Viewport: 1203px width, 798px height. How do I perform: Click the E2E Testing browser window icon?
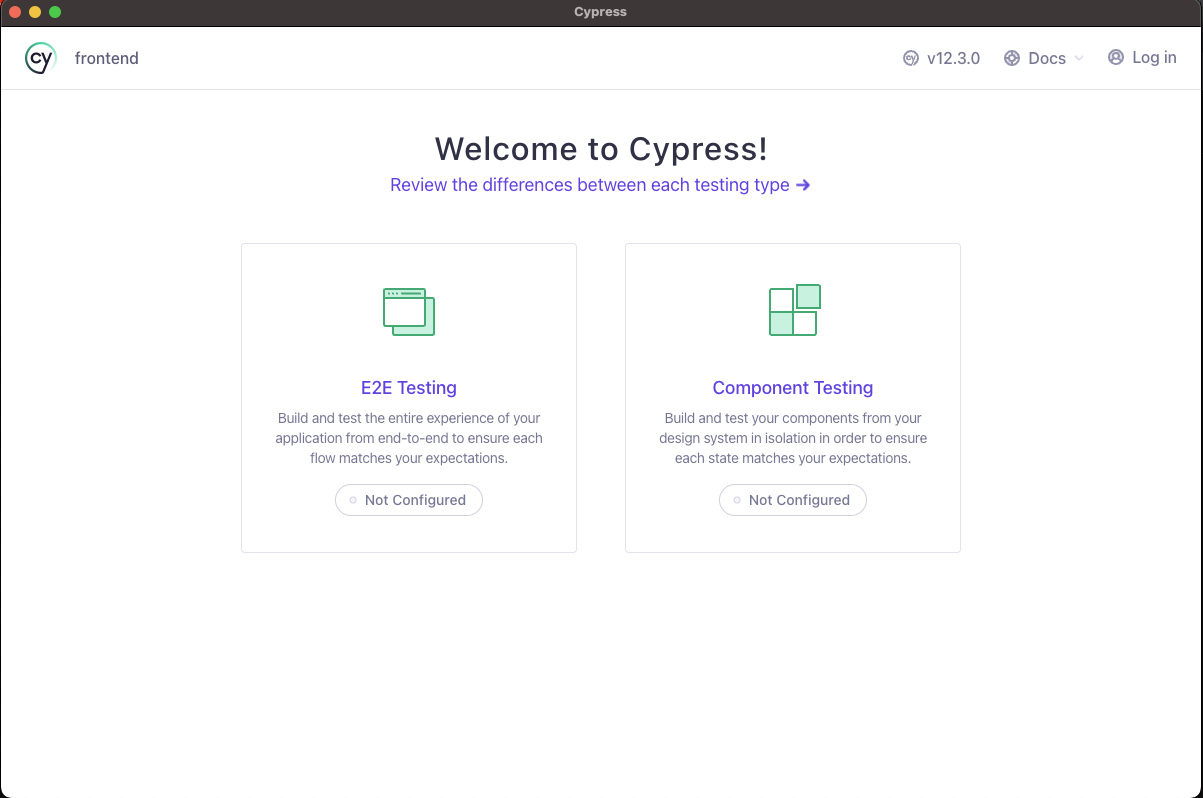click(409, 311)
